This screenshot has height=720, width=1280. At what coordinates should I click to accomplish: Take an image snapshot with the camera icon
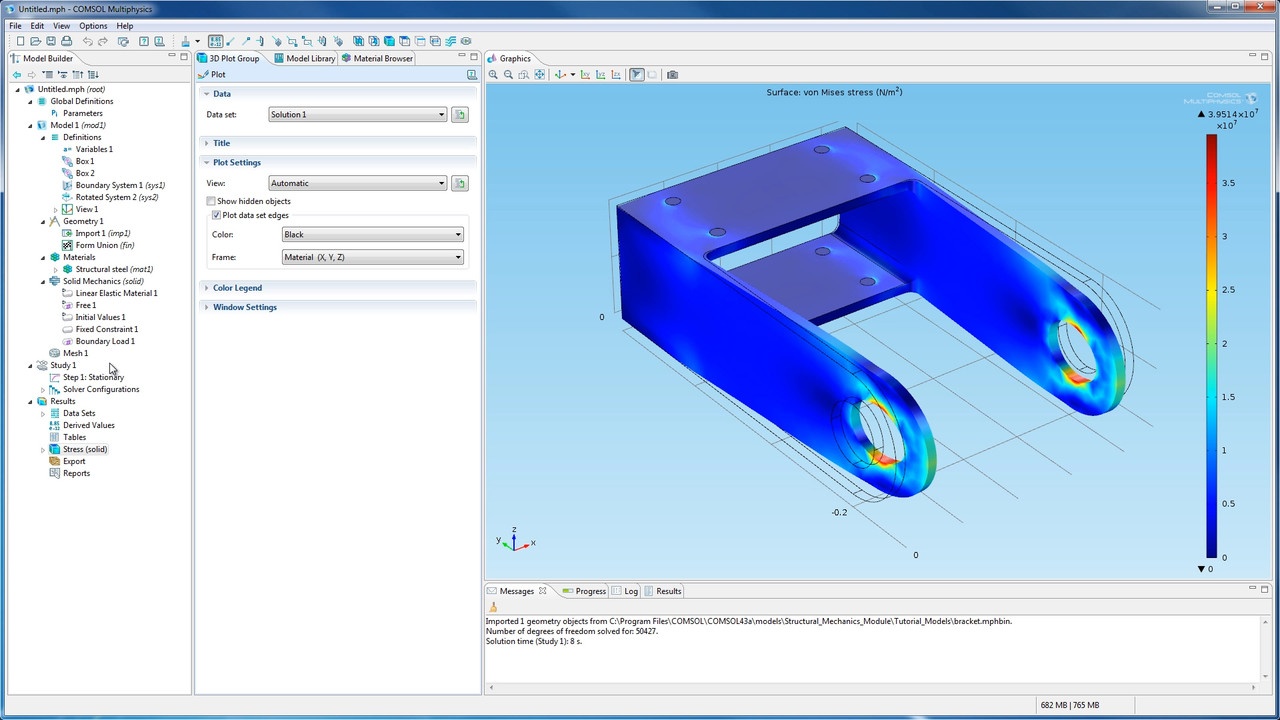point(672,75)
